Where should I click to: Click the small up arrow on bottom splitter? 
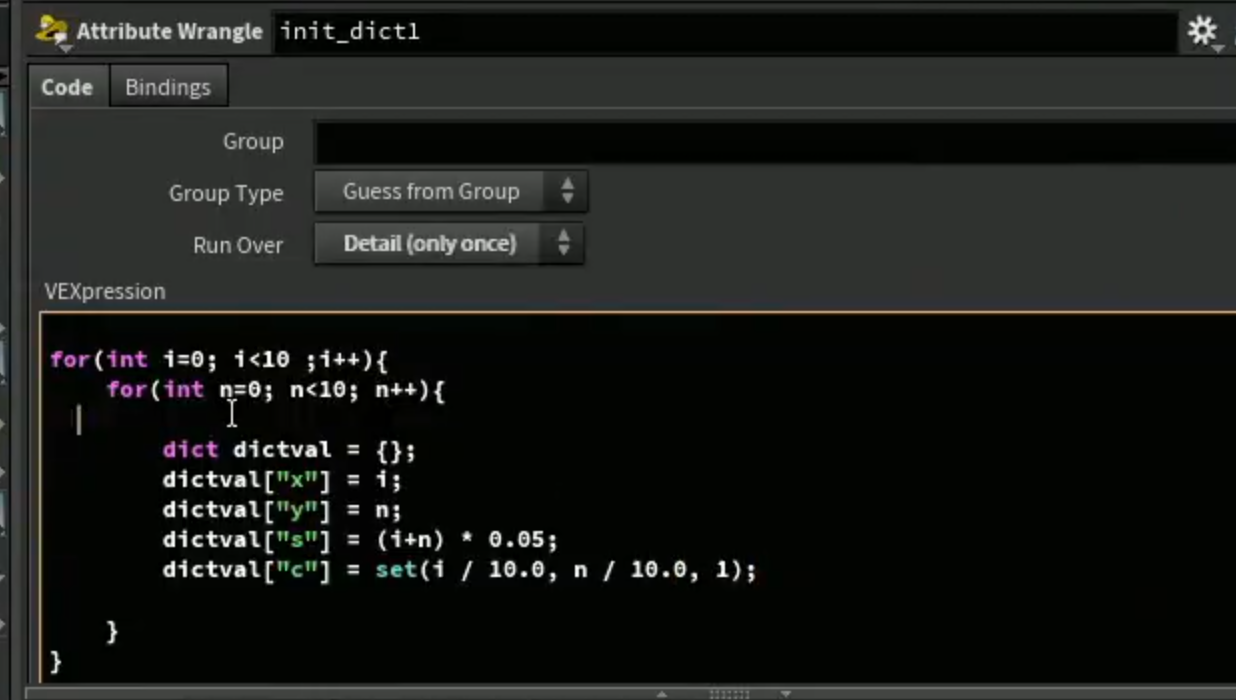click(662, 693)
